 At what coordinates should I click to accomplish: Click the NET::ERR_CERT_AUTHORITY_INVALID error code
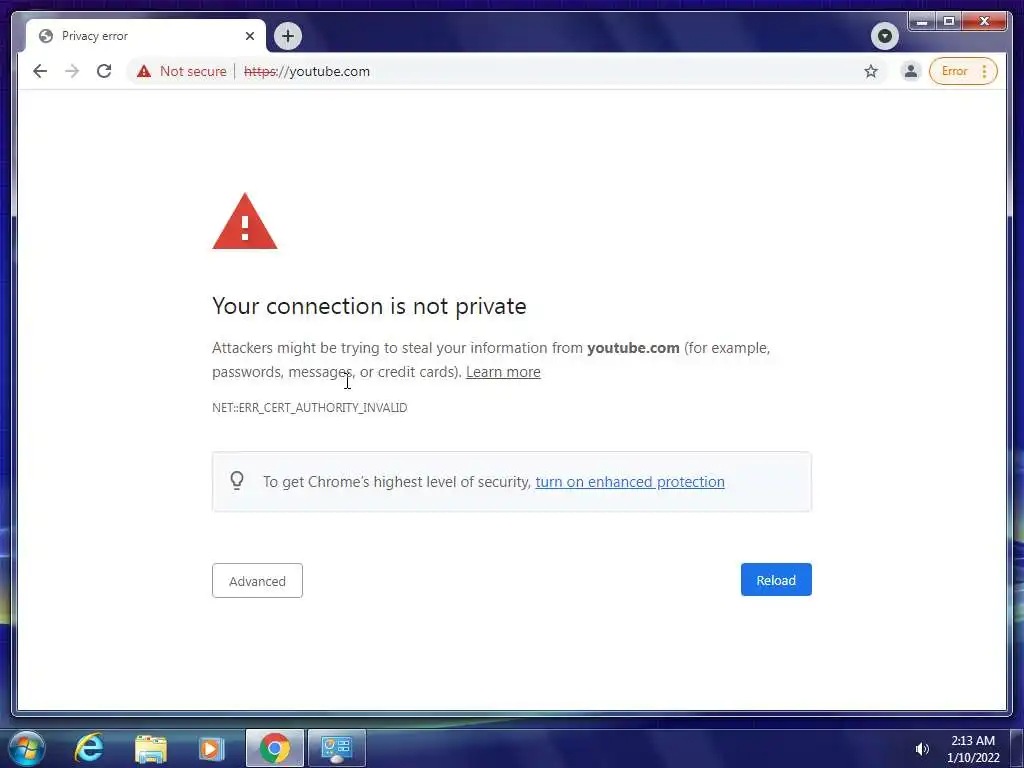310,408
